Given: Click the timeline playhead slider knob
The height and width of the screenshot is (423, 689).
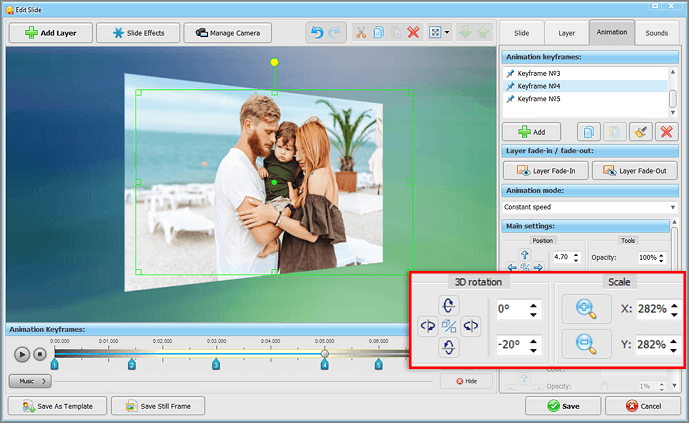Looking at the screenshot, I should point(325,353).
